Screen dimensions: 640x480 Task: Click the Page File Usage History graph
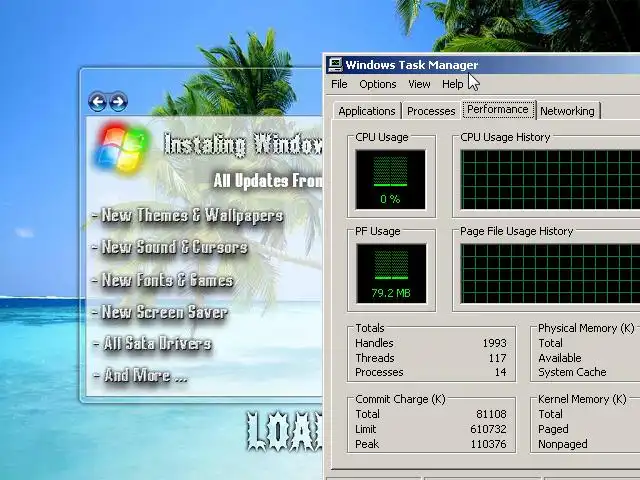(x=550, y=273)
